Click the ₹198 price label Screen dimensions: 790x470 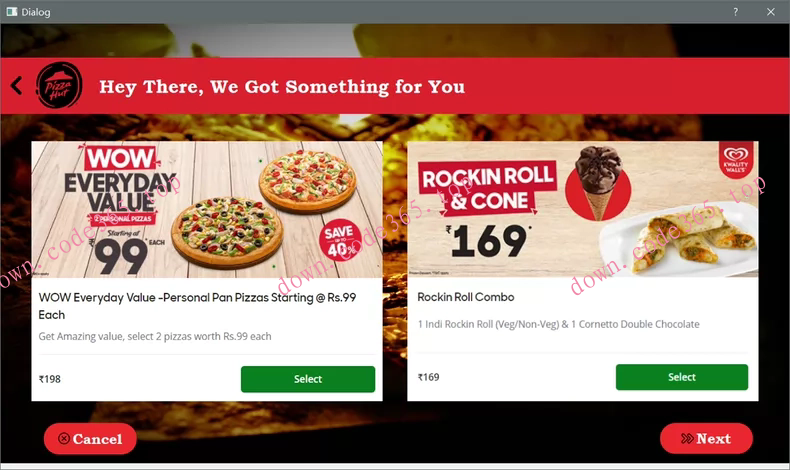click(x=50, y=379)
